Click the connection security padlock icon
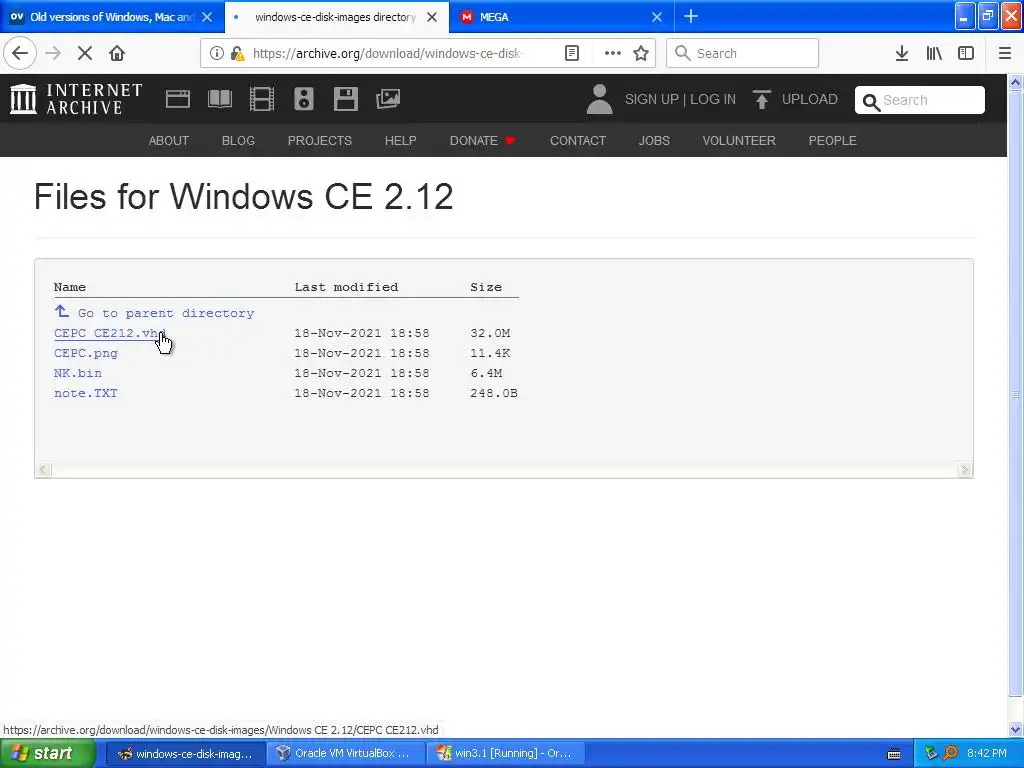Viewport: 1024px width, 768px height. 237,54
